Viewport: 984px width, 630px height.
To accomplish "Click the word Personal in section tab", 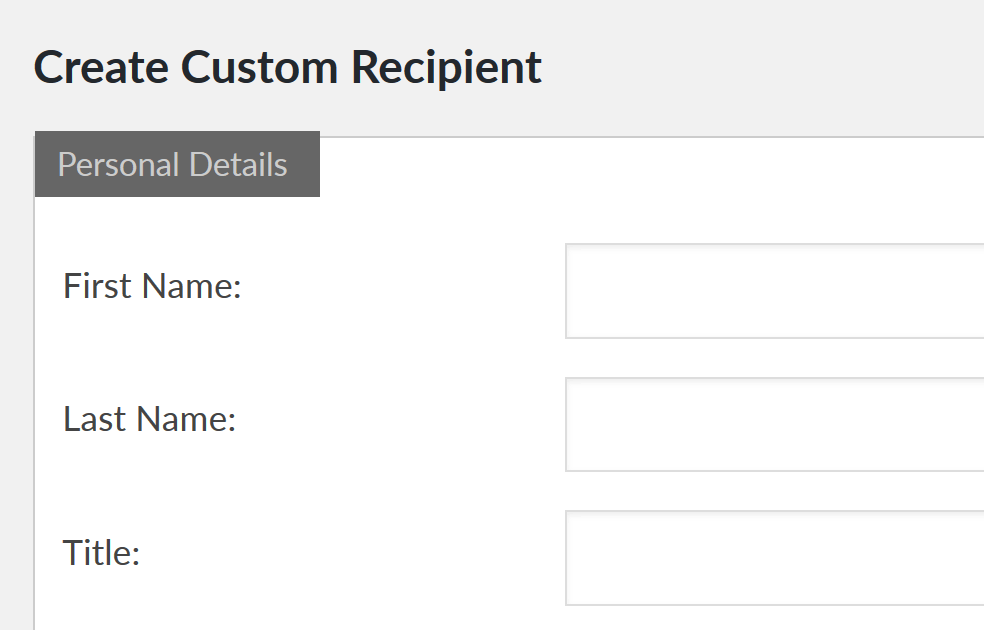I will [118, 164].
